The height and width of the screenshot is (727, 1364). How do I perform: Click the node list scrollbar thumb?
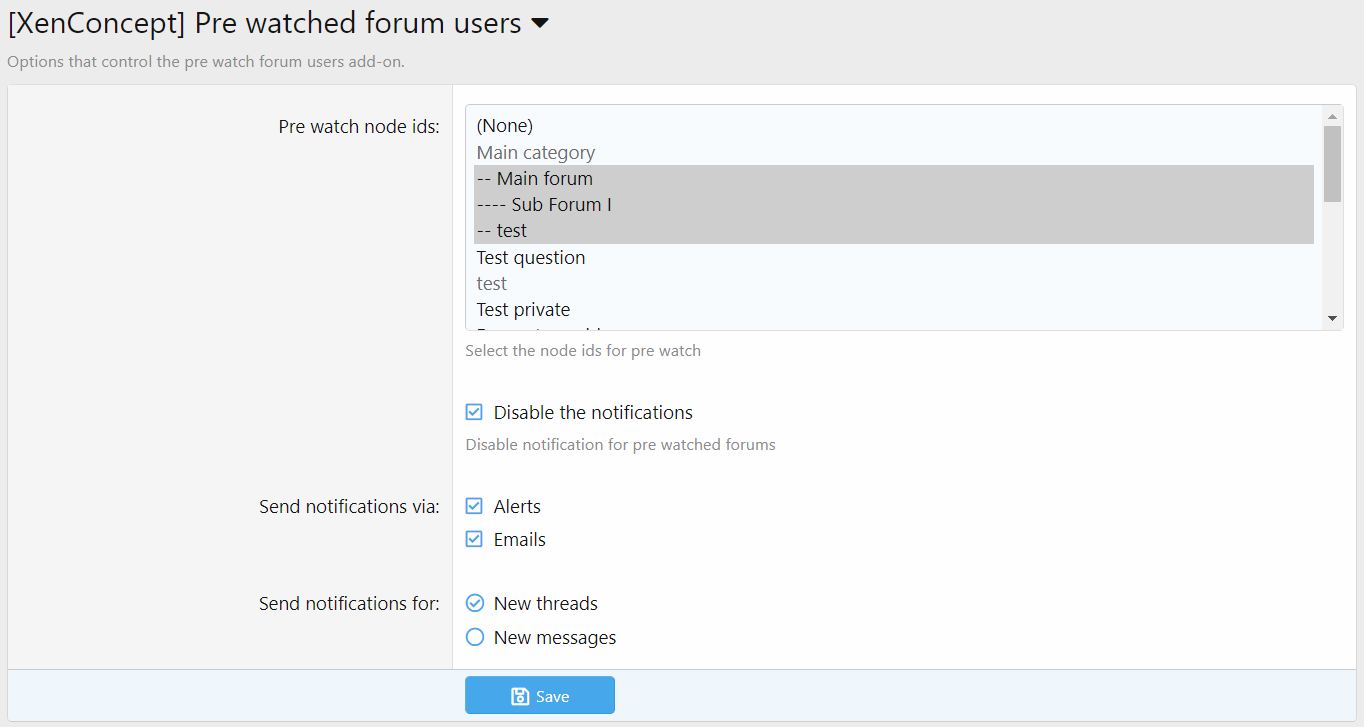click(x=1332, y=164)
